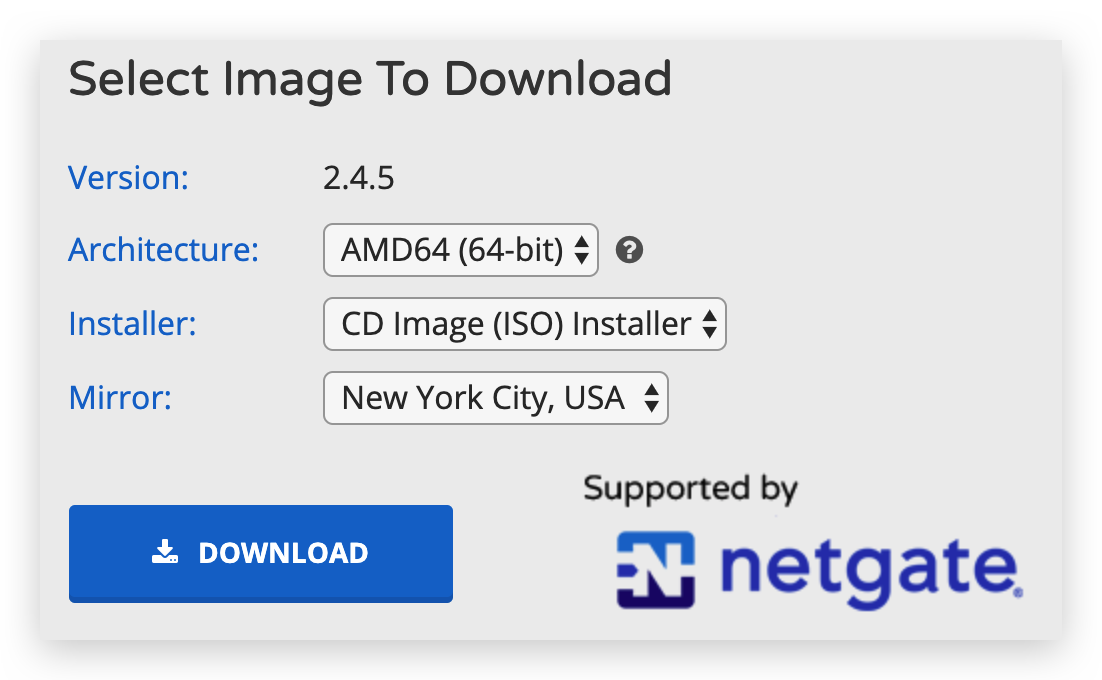Click the Supported by text
The height and width of the screenshot is (680, 1102).
691,489
